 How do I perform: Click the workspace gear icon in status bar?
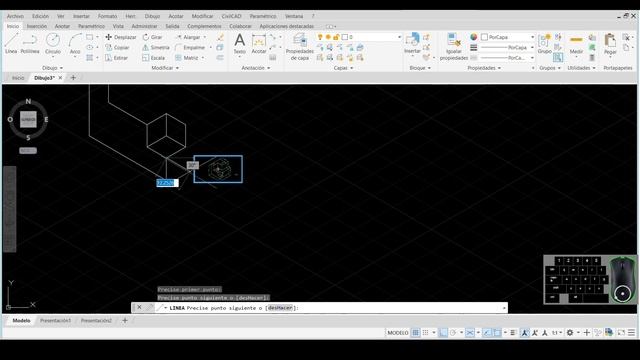[x=570, y=333]
